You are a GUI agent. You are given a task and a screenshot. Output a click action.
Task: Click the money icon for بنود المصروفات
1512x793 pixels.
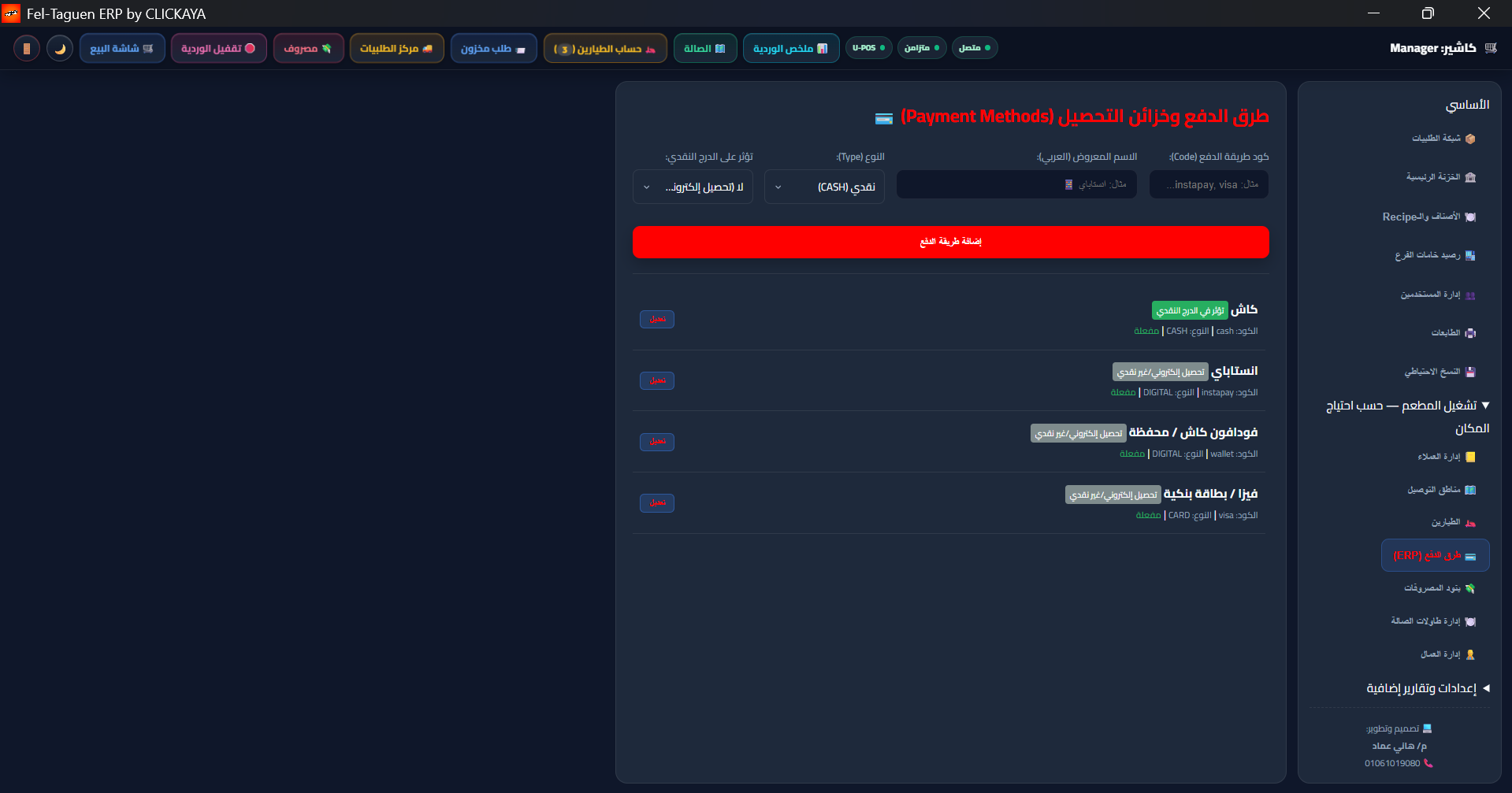point(1470,588)
